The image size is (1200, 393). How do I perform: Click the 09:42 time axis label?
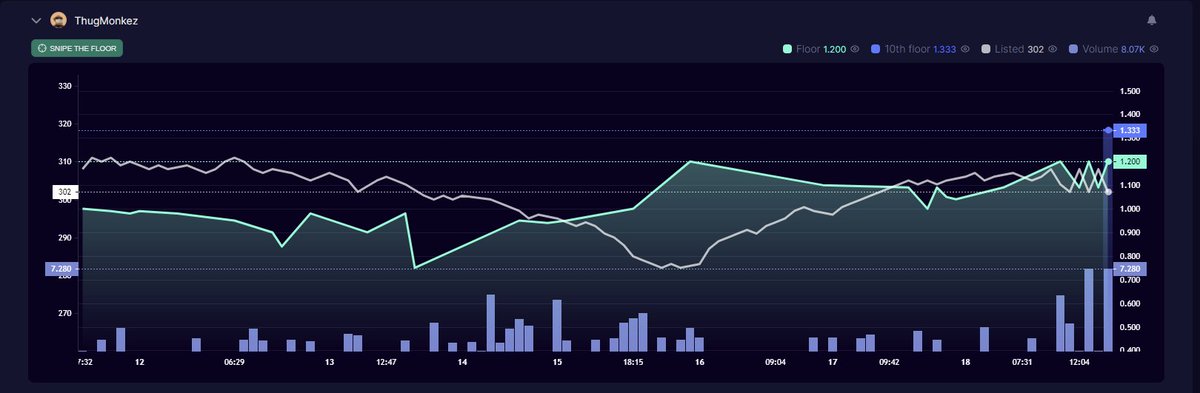click(x=889, y=362)
